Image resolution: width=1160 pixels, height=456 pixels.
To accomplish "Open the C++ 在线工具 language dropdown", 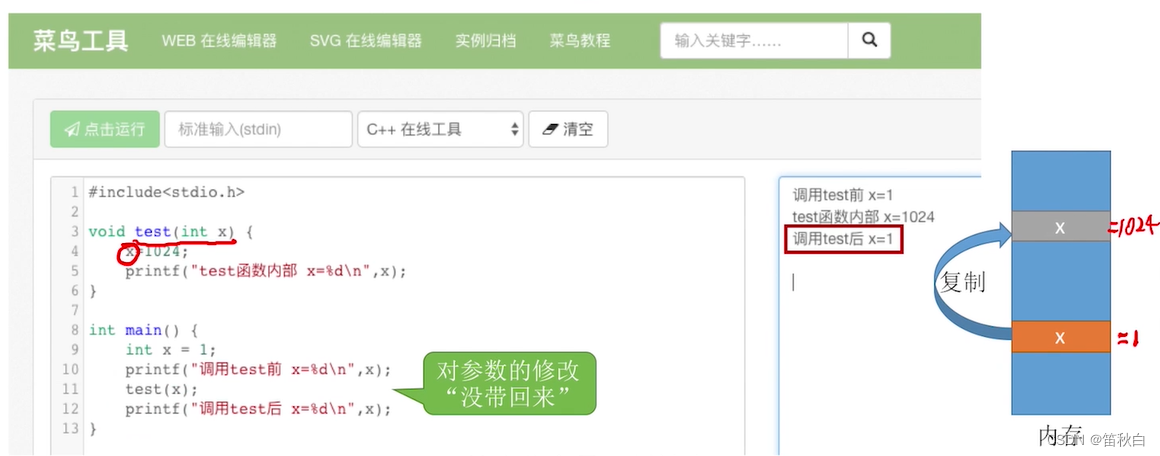I will click(440, 130).
